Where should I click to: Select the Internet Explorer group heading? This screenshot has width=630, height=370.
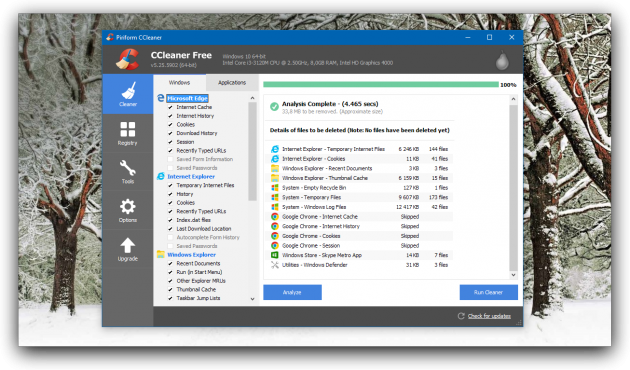click(191, 177)
